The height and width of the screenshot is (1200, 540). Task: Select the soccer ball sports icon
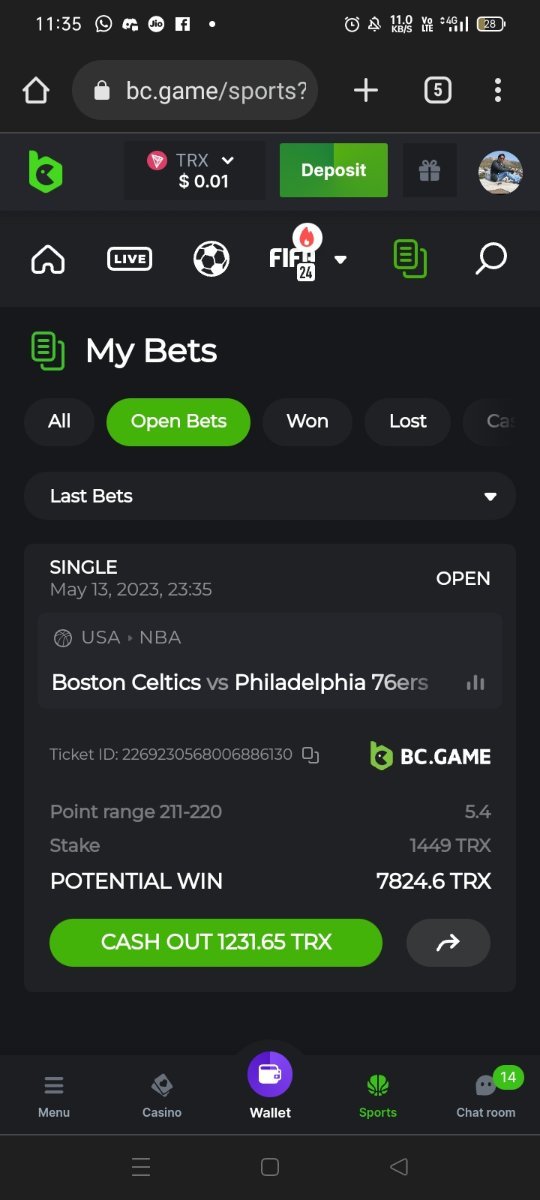point(211,259)
